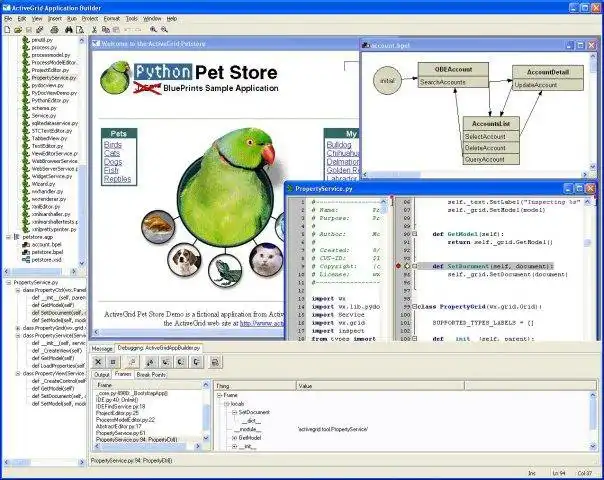Click the fish thumbnail in Pet Store page
Viewport: 604px width, 480px height.
click(158, 227)
